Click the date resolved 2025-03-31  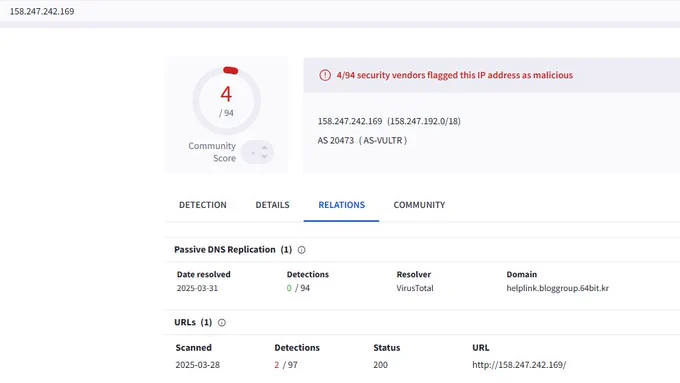(x=197, y=288)
